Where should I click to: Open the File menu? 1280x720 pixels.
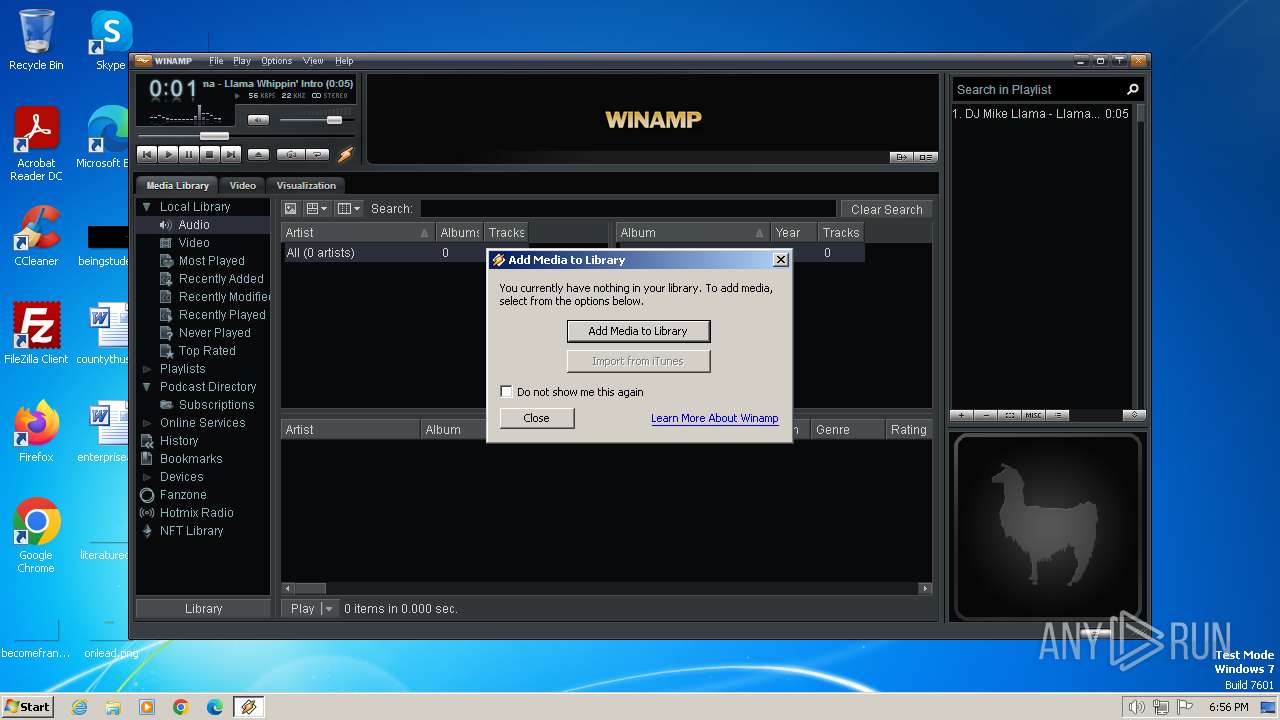point(216,61)
